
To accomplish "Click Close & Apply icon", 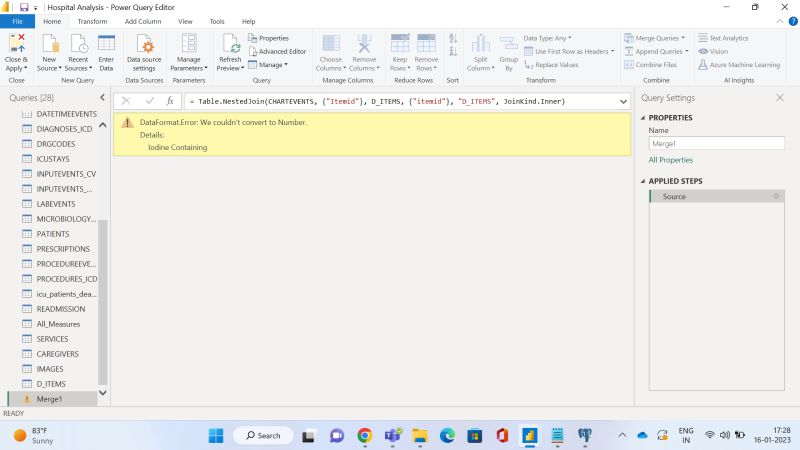I will point(16,44).
